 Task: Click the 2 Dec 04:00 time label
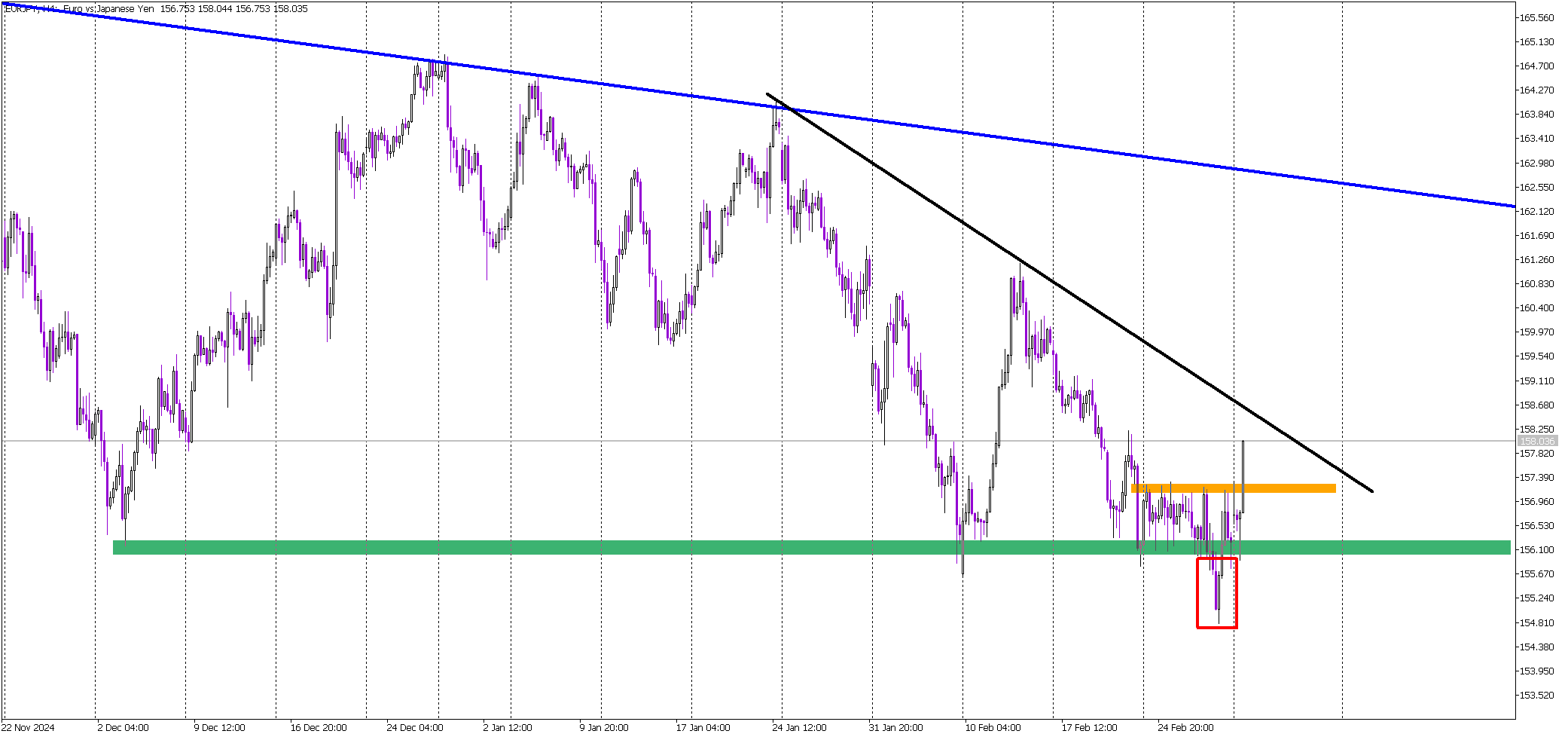(x=123, y=727)
